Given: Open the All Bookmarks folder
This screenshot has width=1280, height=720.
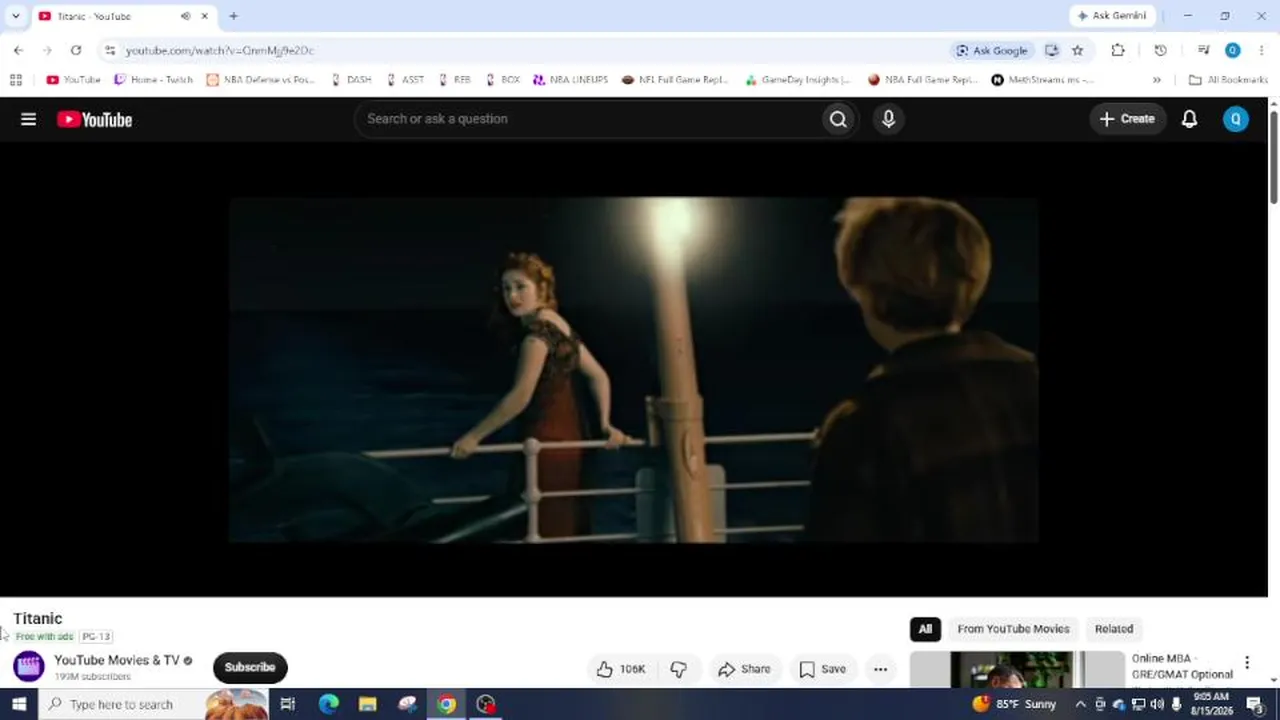Looking at the screenshot, I should tap(1228, 80).
